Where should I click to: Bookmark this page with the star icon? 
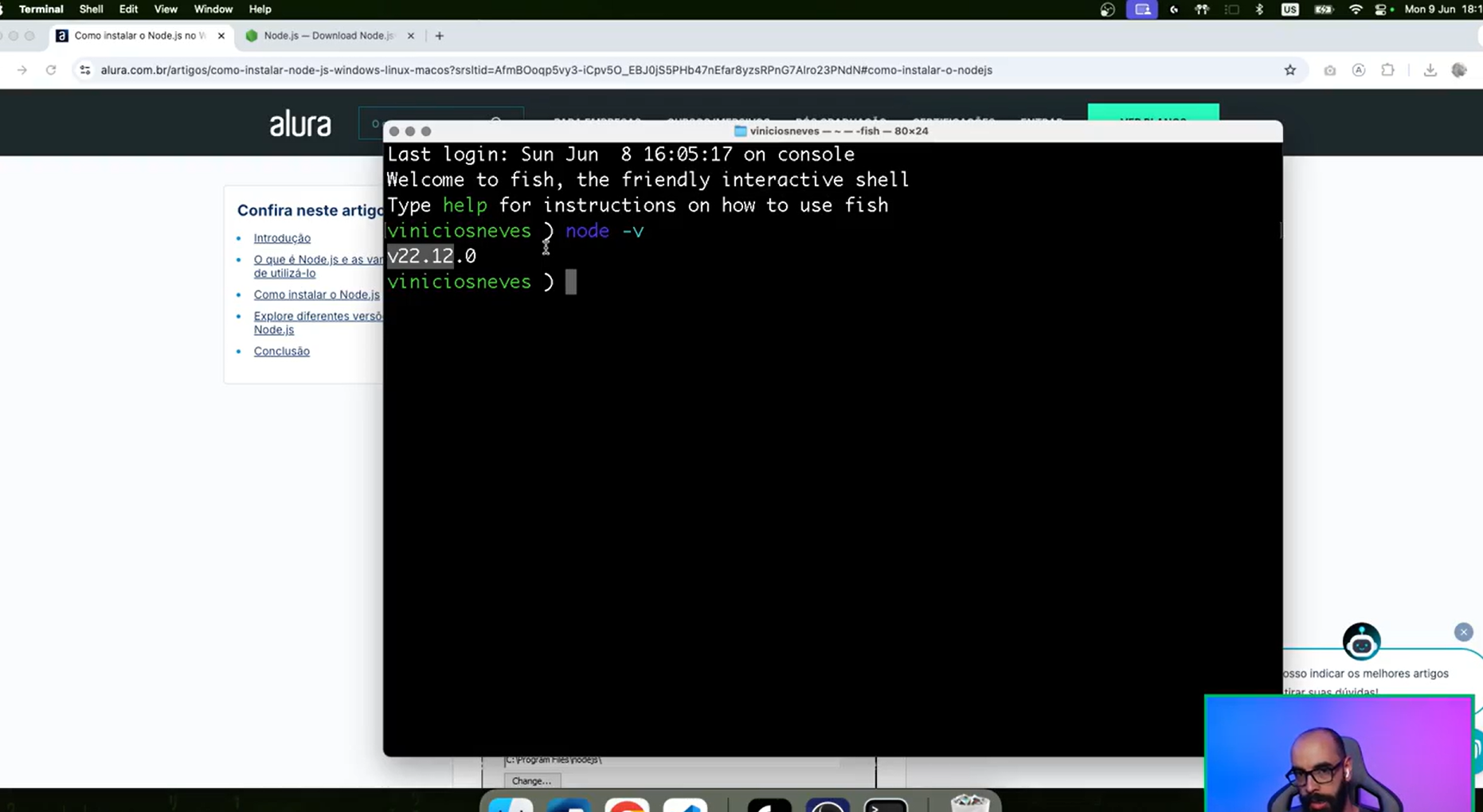coord(1289,70)
